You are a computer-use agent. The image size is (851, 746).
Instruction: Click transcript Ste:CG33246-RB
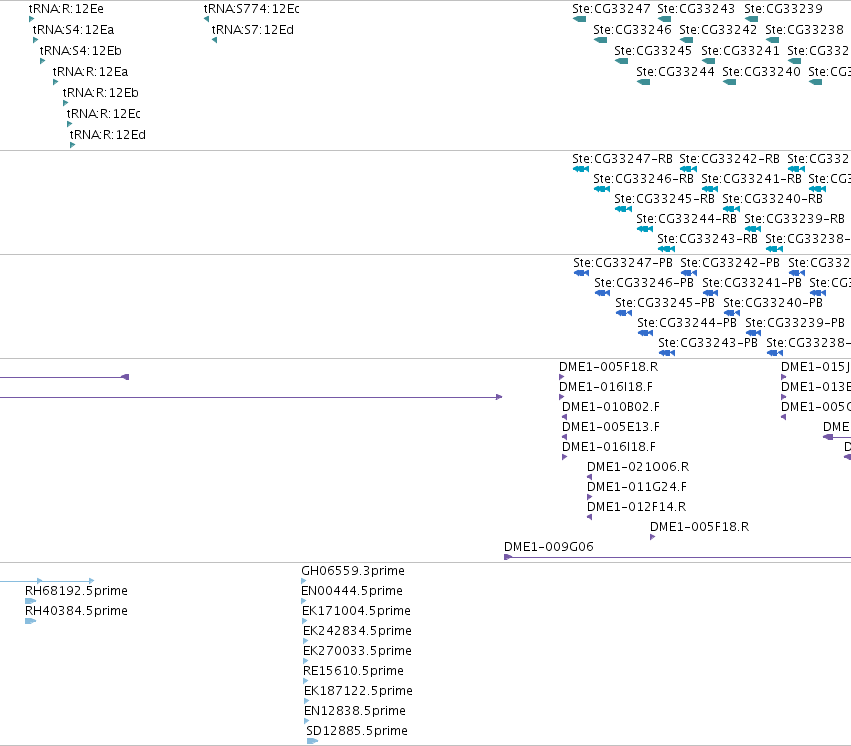(x=644, y=179)
